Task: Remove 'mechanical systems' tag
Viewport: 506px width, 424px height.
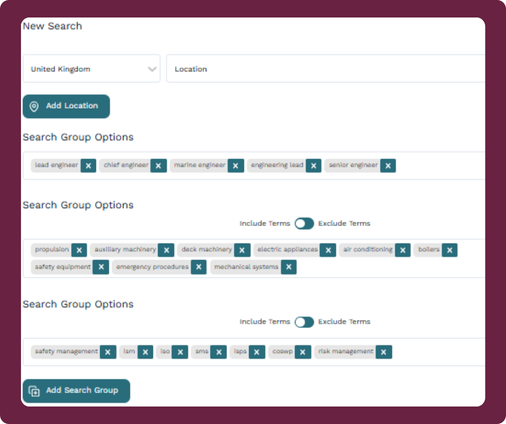Action: (289, 267)
